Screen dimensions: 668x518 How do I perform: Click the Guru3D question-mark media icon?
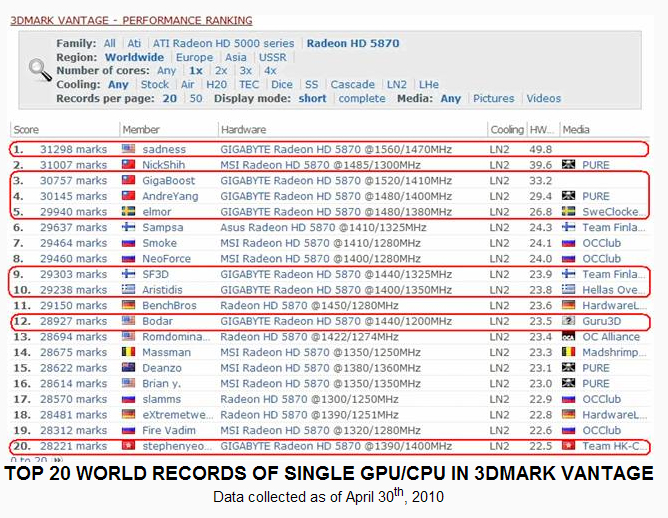tap(568, 321)
